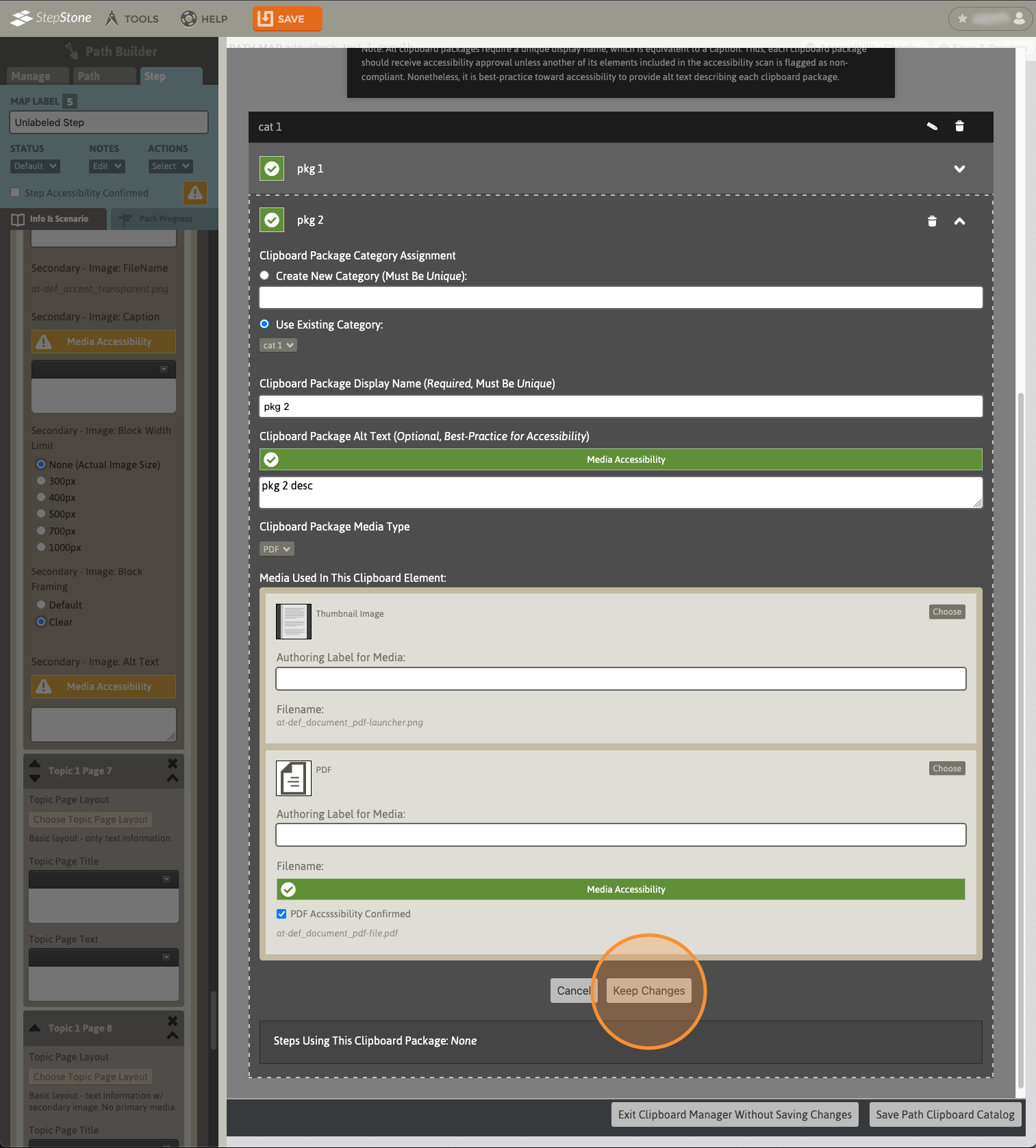Click the Clipboard Package Display Name field
The width and height of the screenshot is (1036, 1148).
tap(620, 407)
